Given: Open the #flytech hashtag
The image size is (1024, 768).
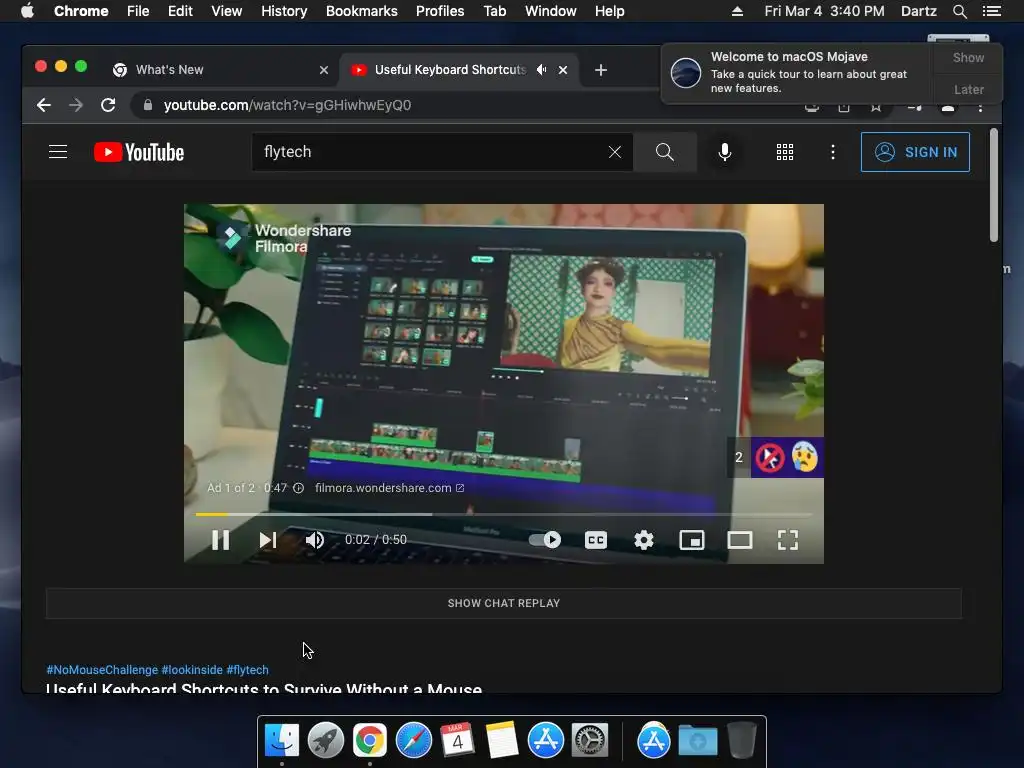Looking at the screenshot, I should pos(248,670).
